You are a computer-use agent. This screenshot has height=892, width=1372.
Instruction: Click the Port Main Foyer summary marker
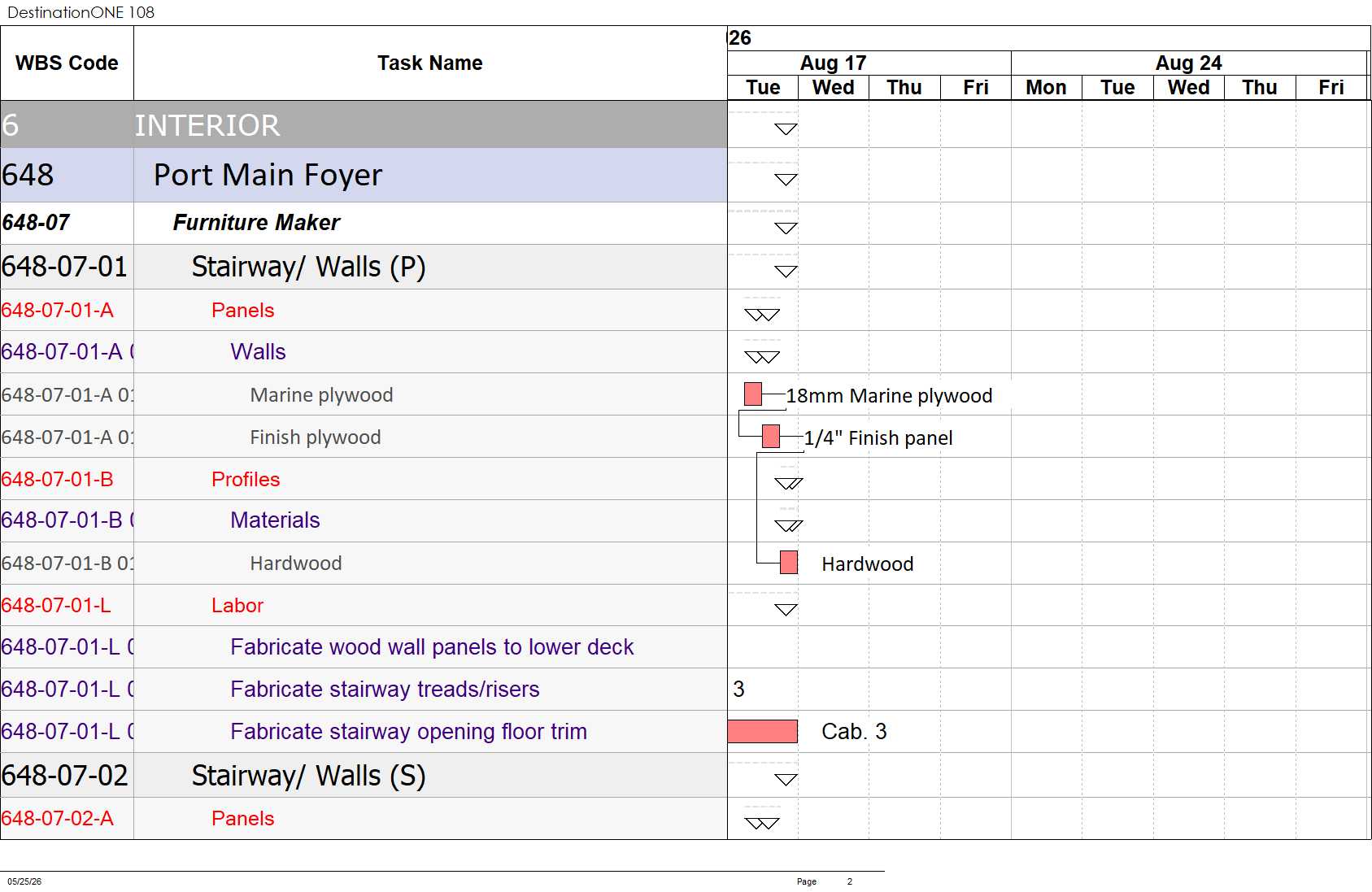tap(786, 180)
